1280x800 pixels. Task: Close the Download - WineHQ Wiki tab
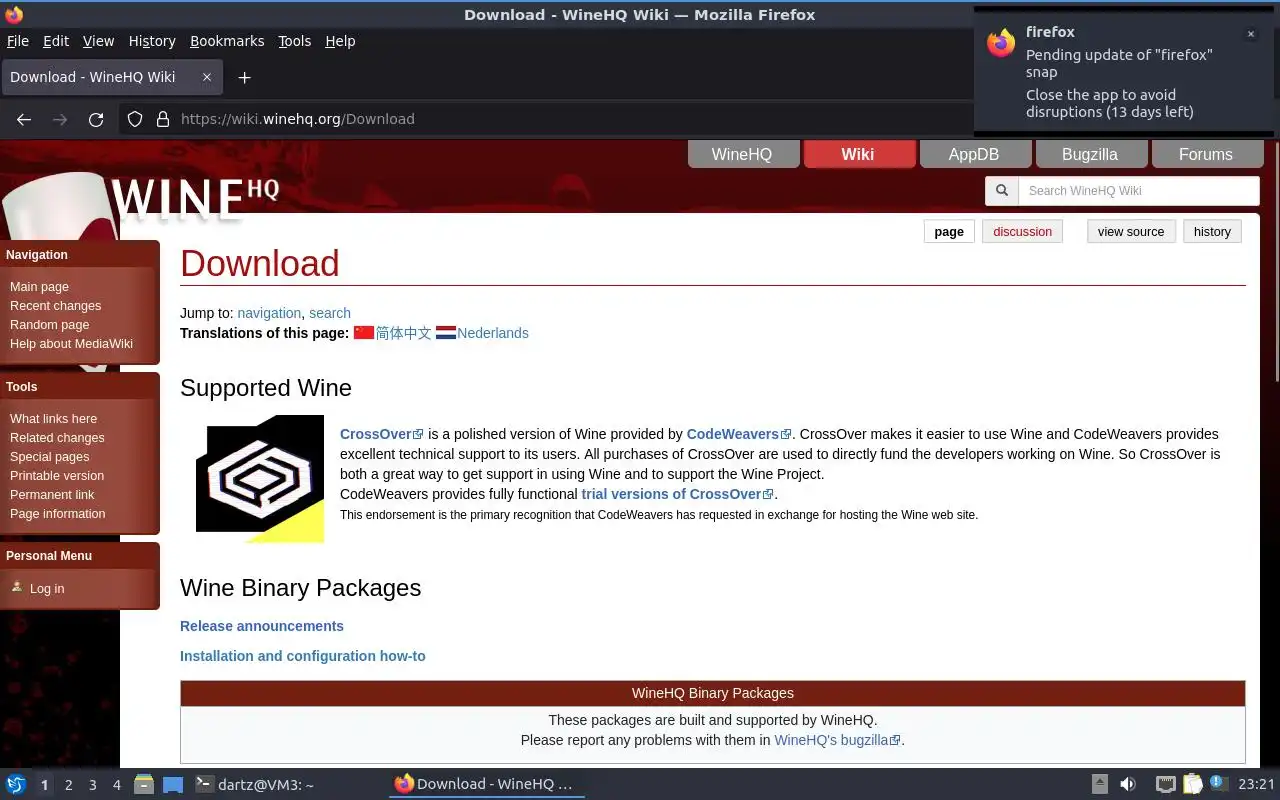207,77
